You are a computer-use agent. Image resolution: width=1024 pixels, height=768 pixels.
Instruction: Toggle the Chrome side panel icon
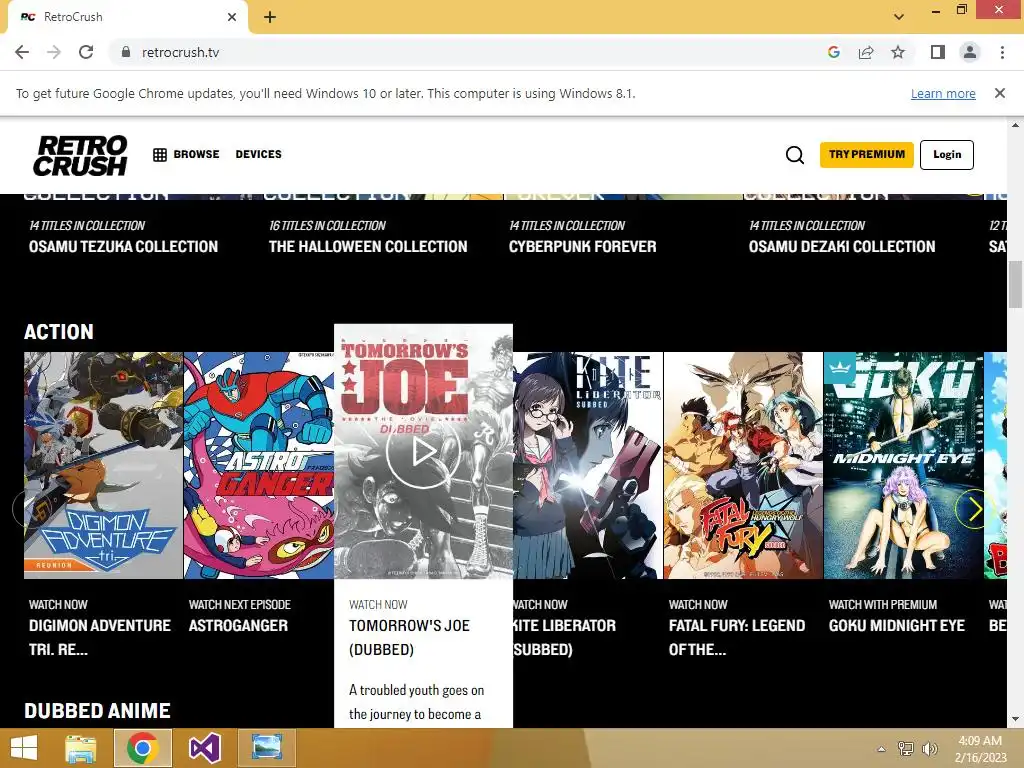coord(938,52)
